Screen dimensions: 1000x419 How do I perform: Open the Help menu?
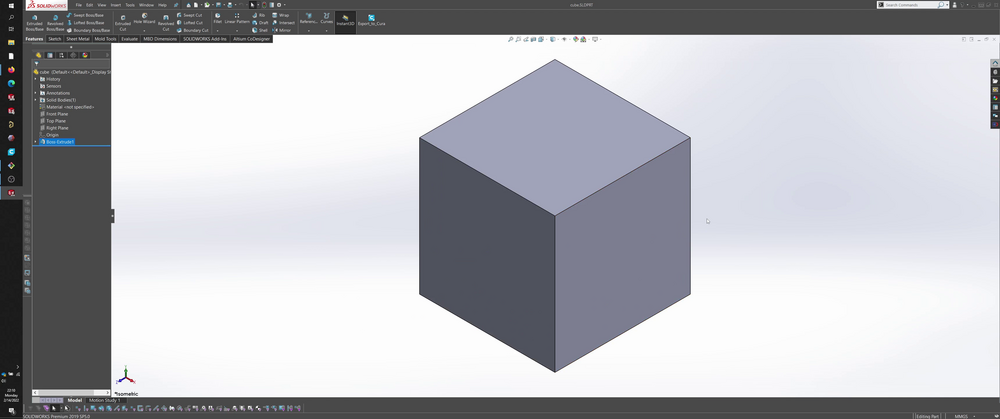click(x=162, y=4)
